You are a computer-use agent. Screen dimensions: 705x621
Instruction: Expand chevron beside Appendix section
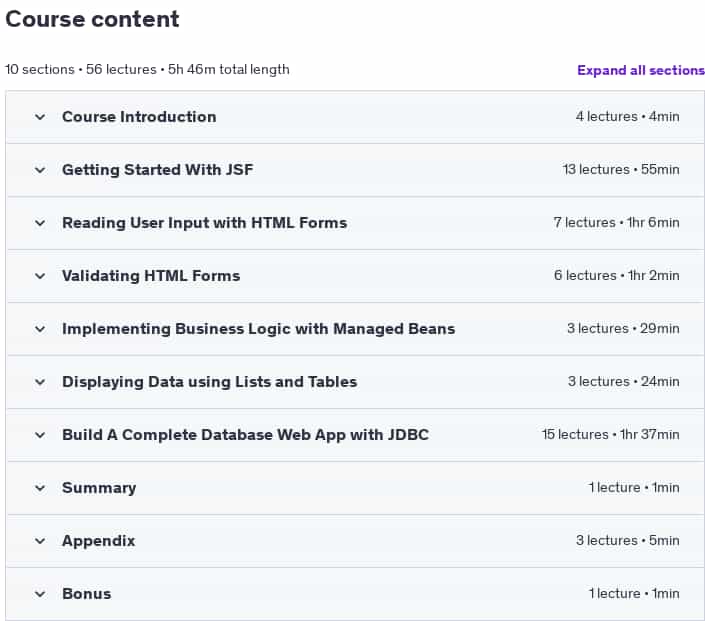click(x=40, y=541)
